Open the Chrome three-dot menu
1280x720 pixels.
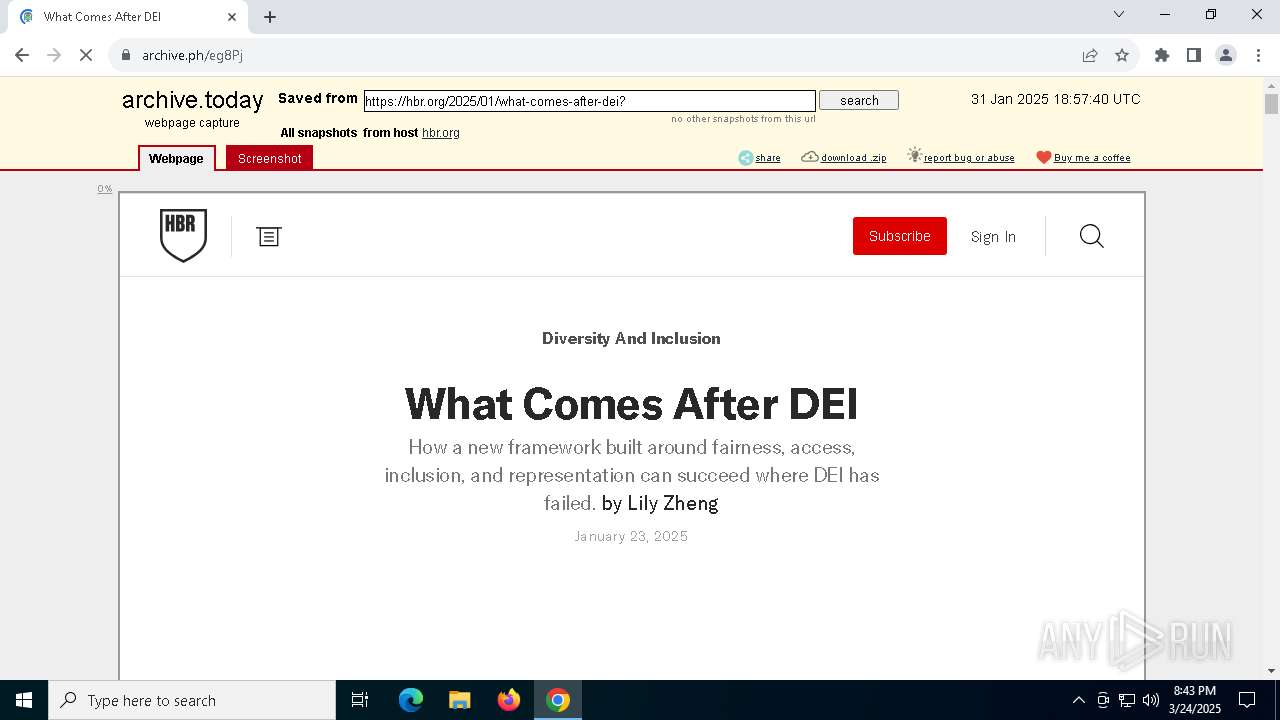pos(1258,55)
